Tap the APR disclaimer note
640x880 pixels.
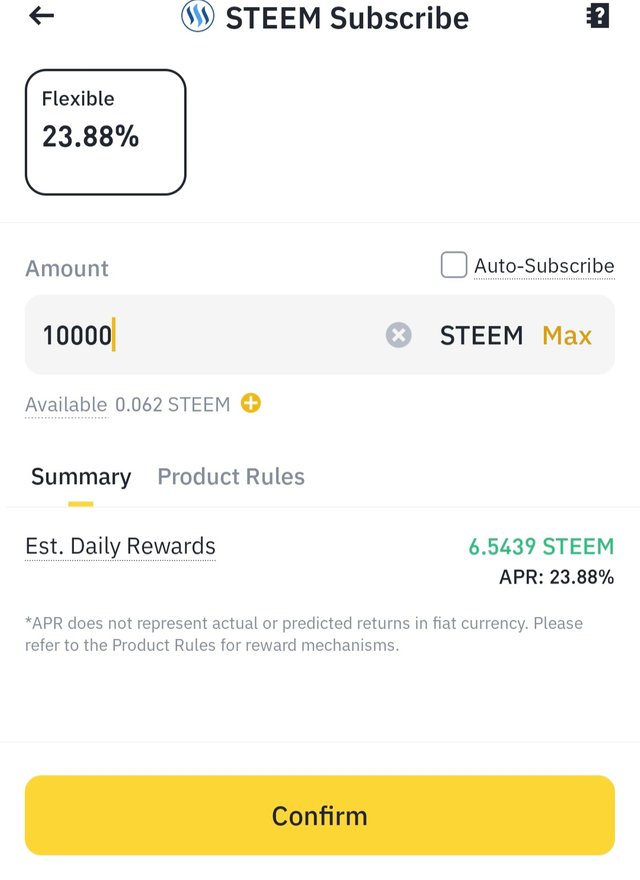click(304, 634)
